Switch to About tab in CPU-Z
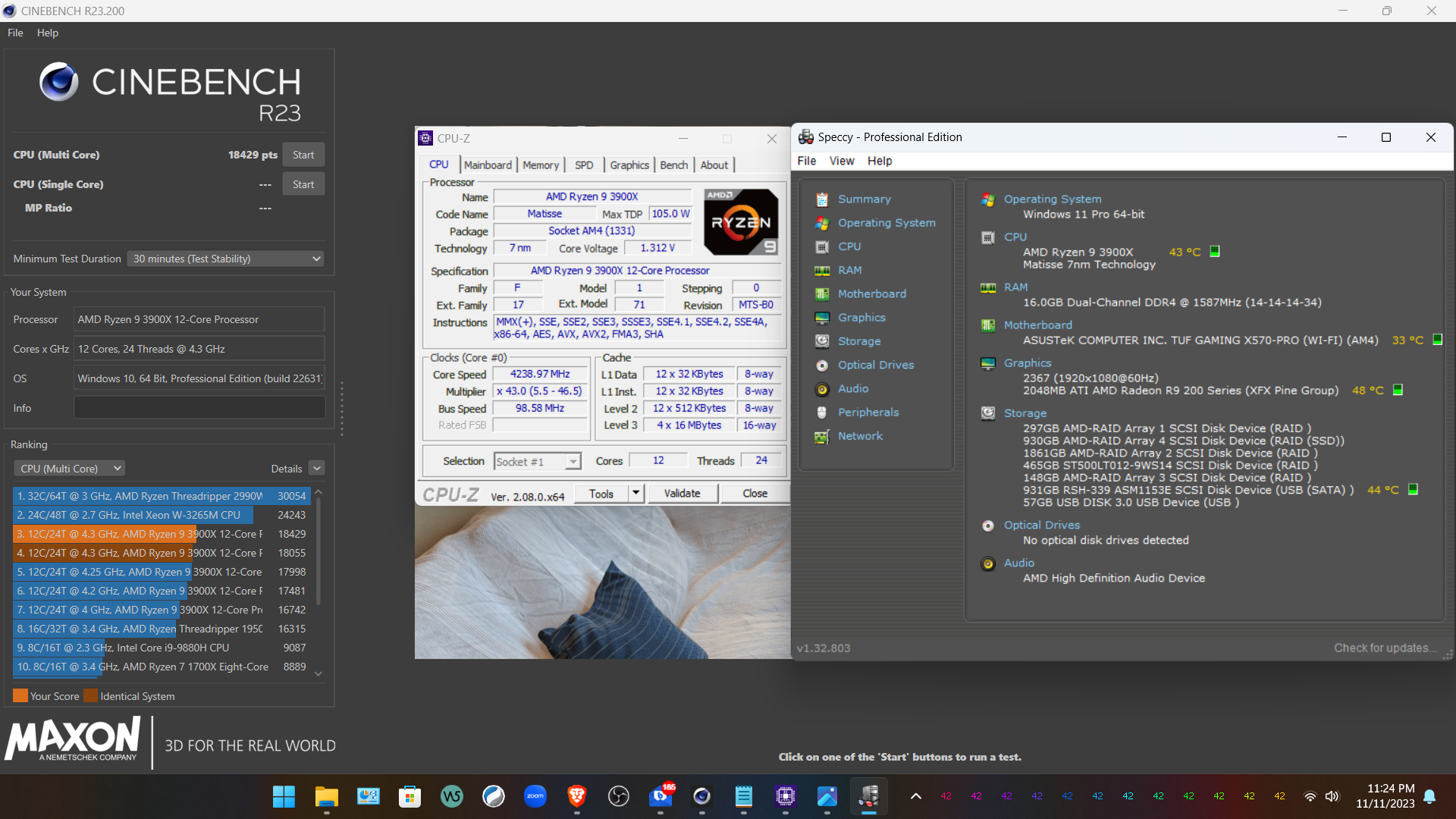 point(714,165)
